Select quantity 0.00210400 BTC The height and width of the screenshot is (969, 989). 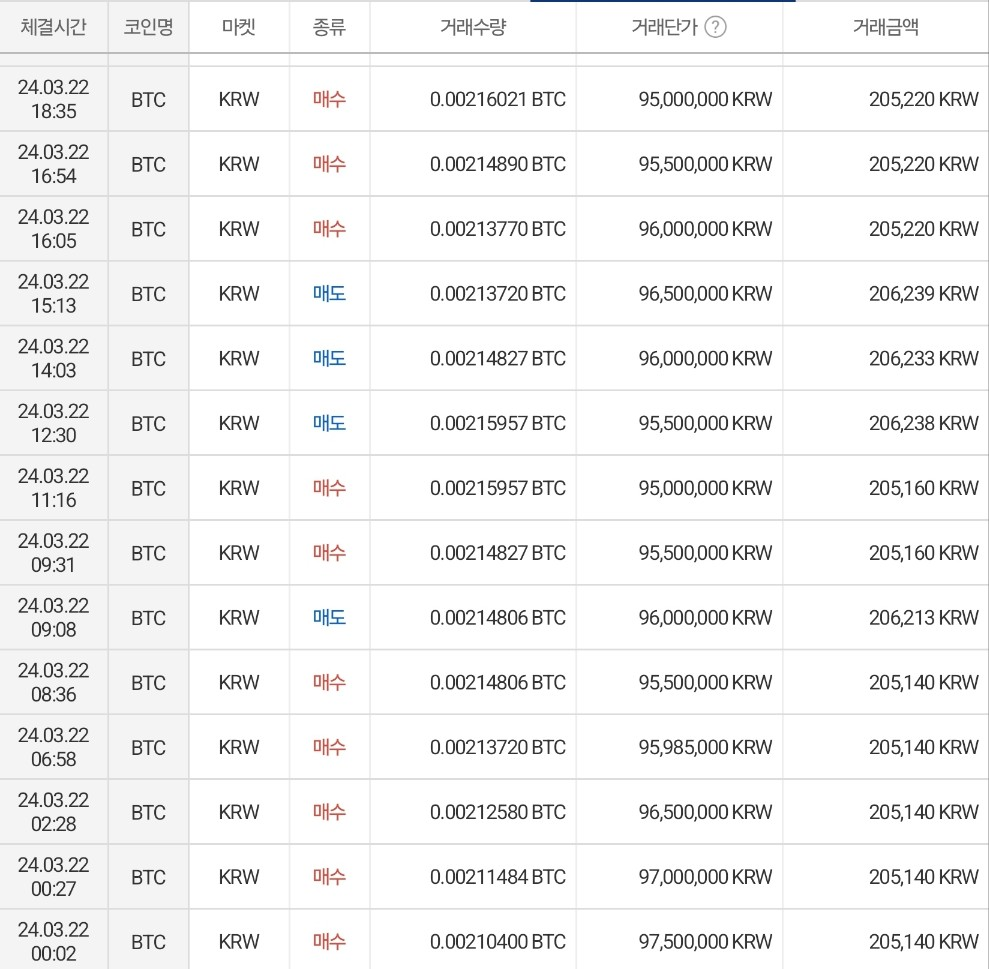coord(498,942)
